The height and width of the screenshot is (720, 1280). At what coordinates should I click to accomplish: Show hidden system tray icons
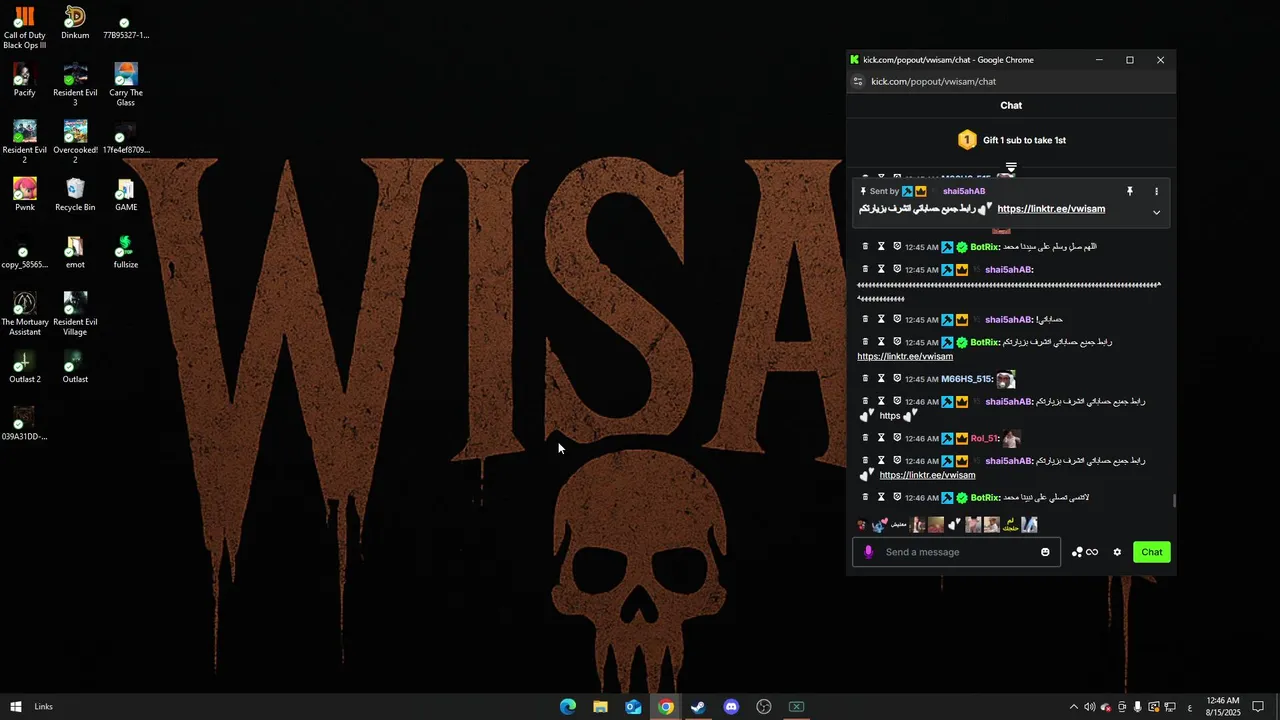pyautogui.click(x=1073, y=707)
